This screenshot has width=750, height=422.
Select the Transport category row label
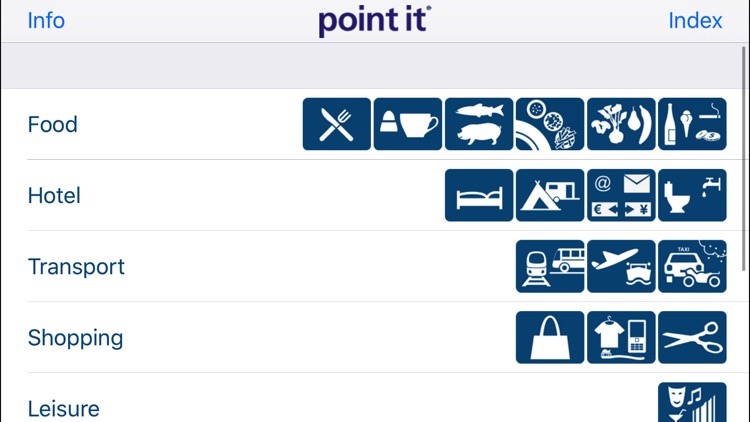76,267
